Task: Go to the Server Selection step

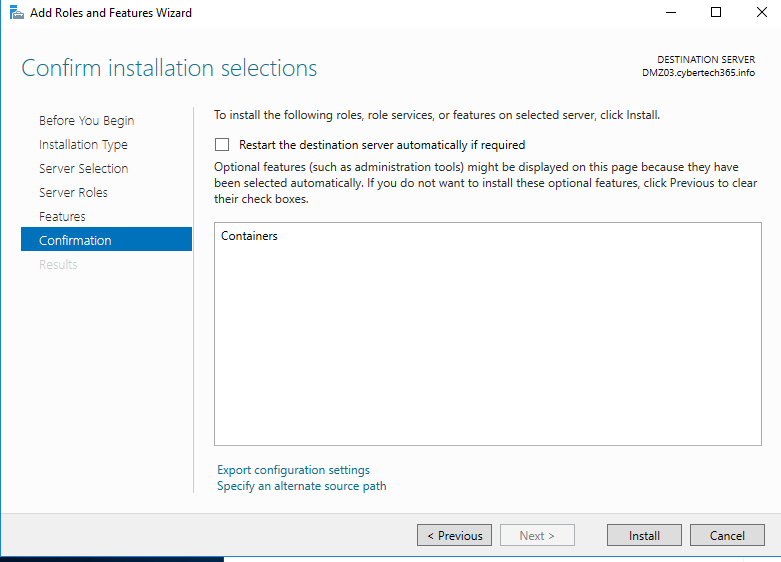Action: [x=84, y=168]
